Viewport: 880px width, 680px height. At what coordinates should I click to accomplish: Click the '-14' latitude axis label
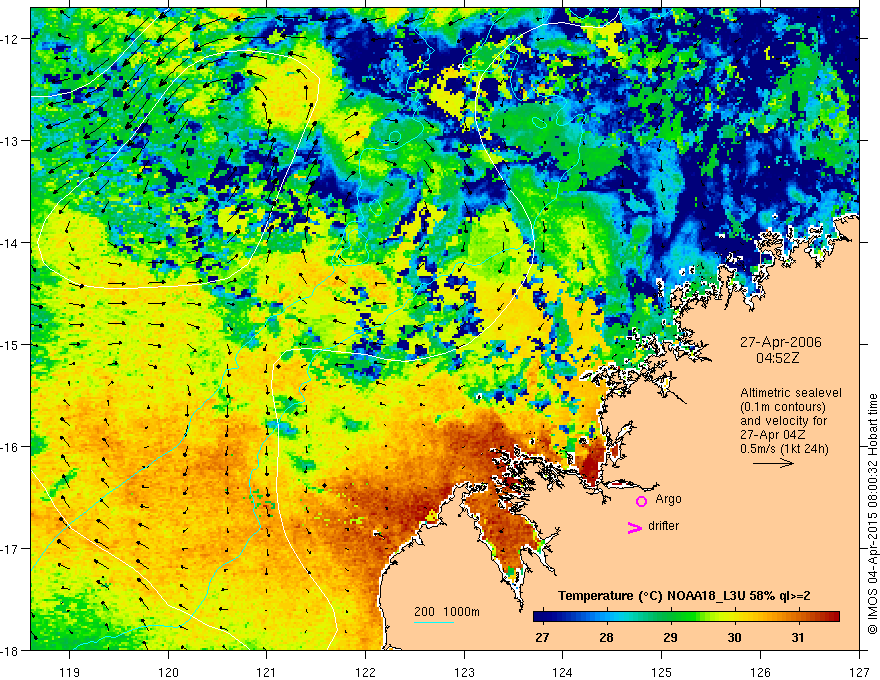(x=11, y=243)
